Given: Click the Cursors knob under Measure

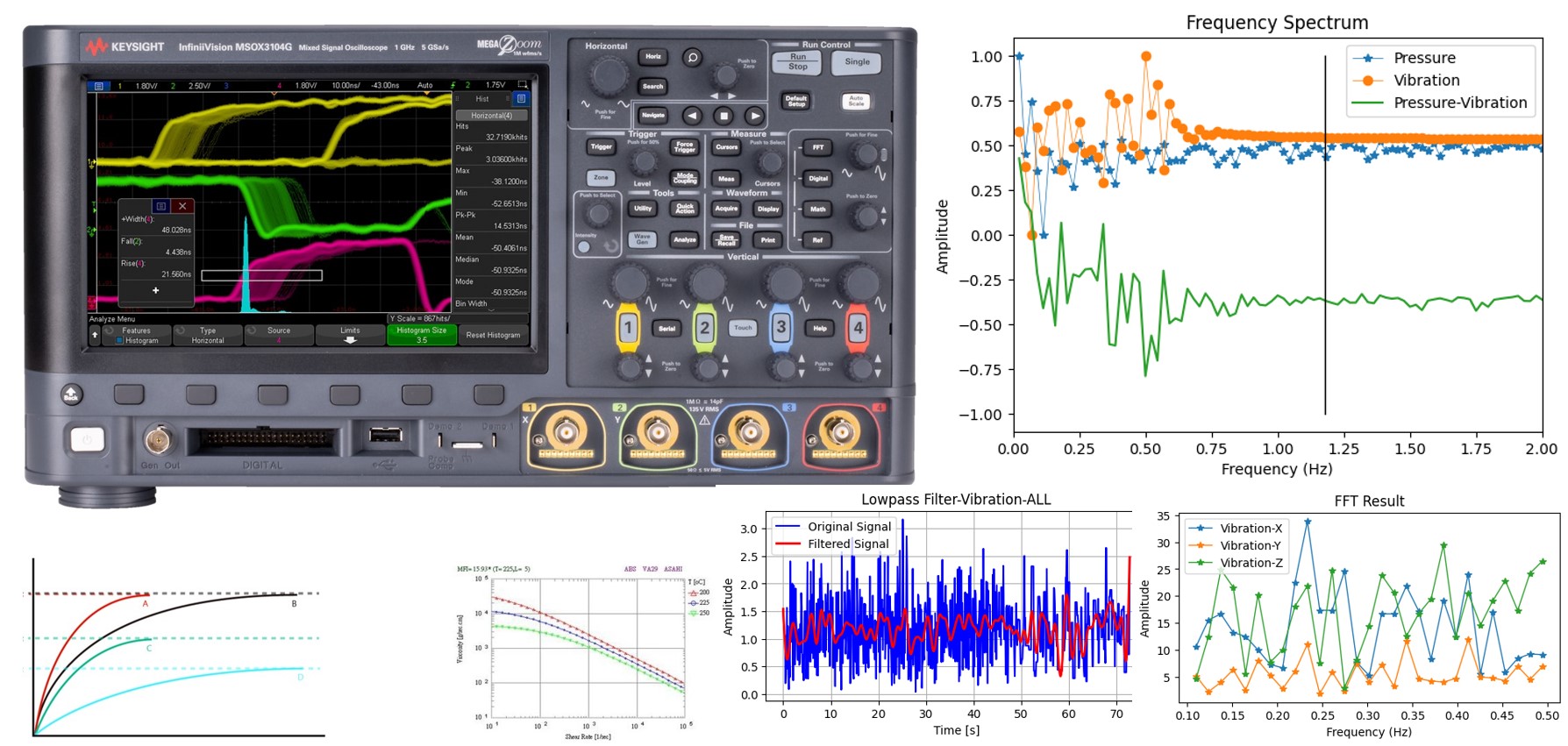Looking at the screenshot, I should tap(770, 162).
